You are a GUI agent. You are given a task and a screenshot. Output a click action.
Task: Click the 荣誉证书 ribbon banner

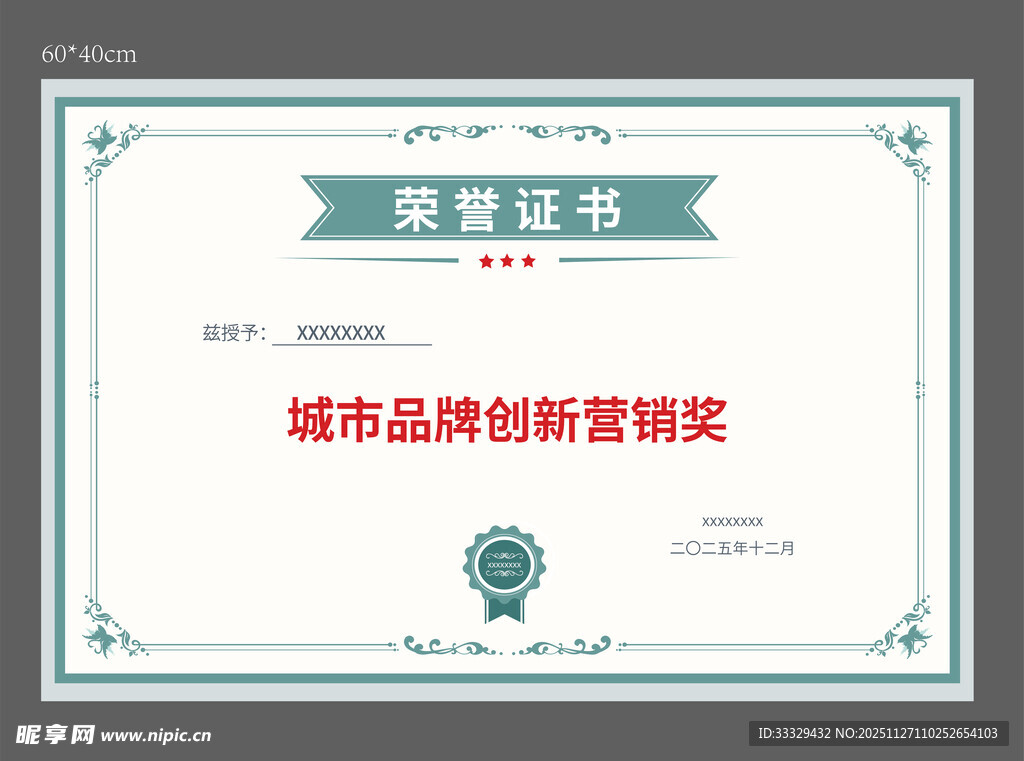pos(508,209)
